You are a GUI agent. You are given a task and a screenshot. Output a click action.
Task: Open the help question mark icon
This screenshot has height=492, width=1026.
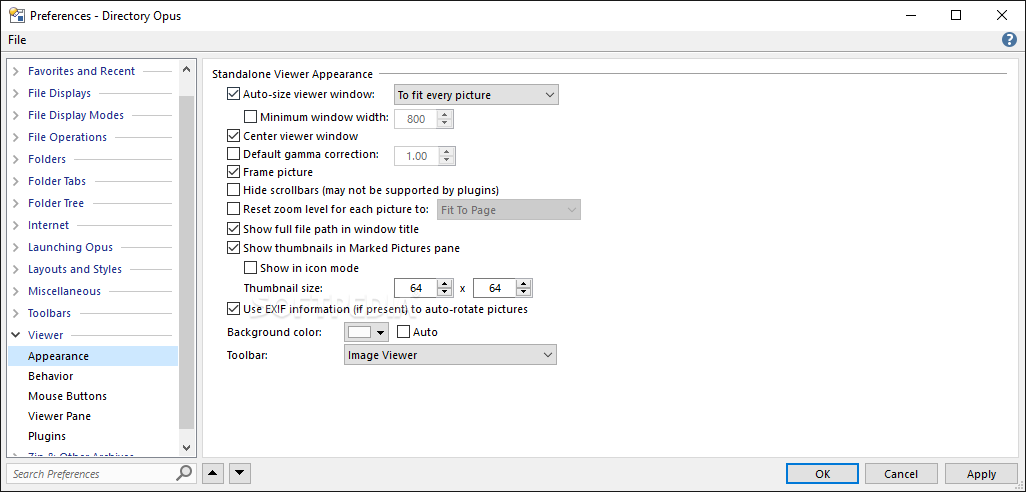pos(1009,40)
